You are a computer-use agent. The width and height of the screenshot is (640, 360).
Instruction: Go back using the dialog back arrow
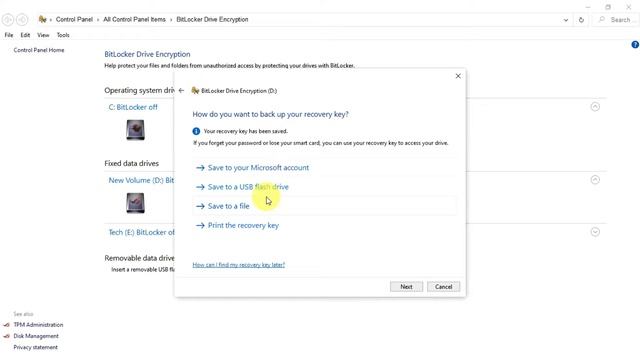181,91
